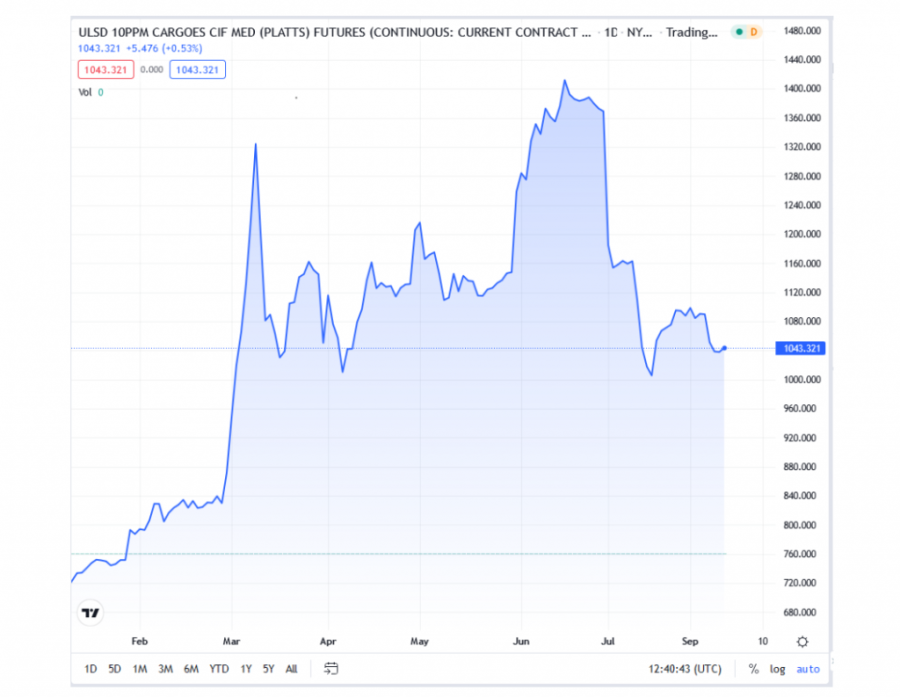The image size is (900, 697).
Task: Open the go-to-date calendar icon
Action: (x=332, y=669)
